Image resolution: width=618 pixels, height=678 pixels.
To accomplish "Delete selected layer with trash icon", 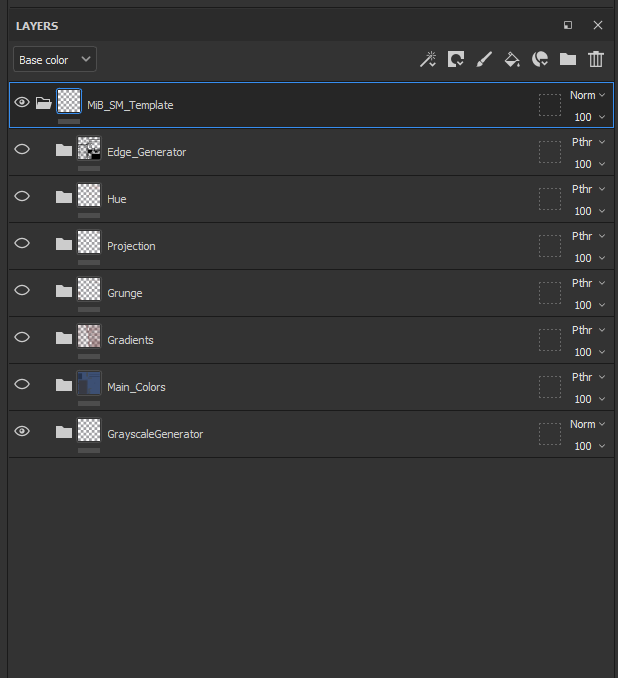I will click(x=596, y=60).
